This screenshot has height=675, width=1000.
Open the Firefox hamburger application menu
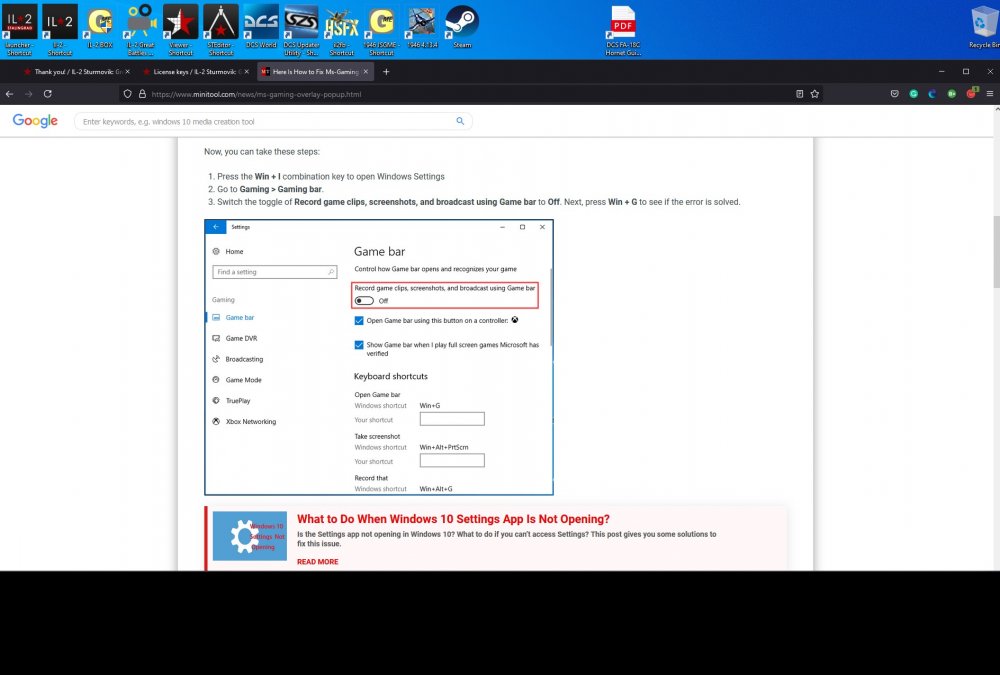point(989,93)
